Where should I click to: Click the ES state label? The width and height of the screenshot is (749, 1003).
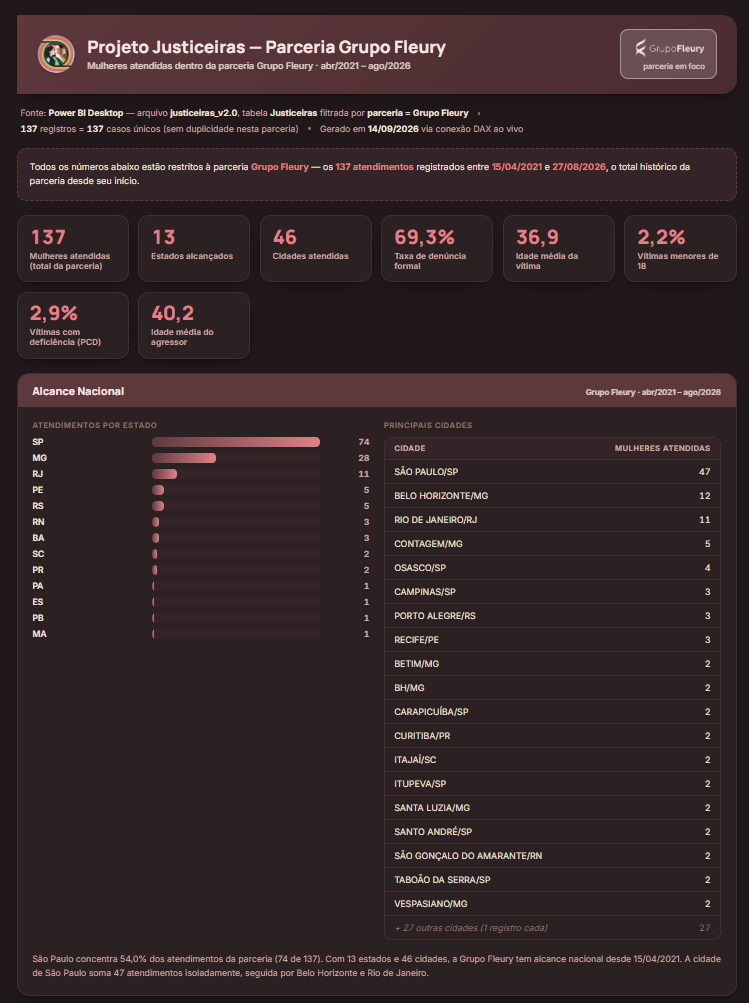pyautogui.click(x=38, y=602)
